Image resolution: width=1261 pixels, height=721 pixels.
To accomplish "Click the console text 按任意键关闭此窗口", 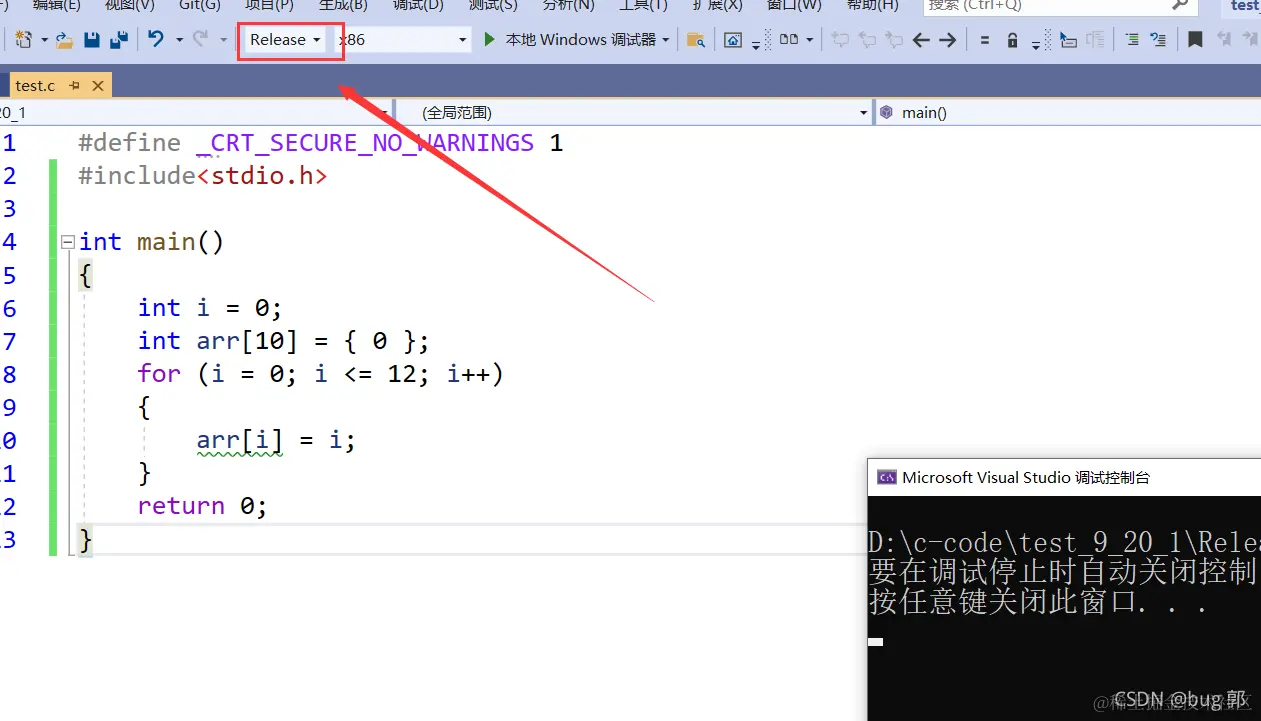I will tap(1039, 602).
